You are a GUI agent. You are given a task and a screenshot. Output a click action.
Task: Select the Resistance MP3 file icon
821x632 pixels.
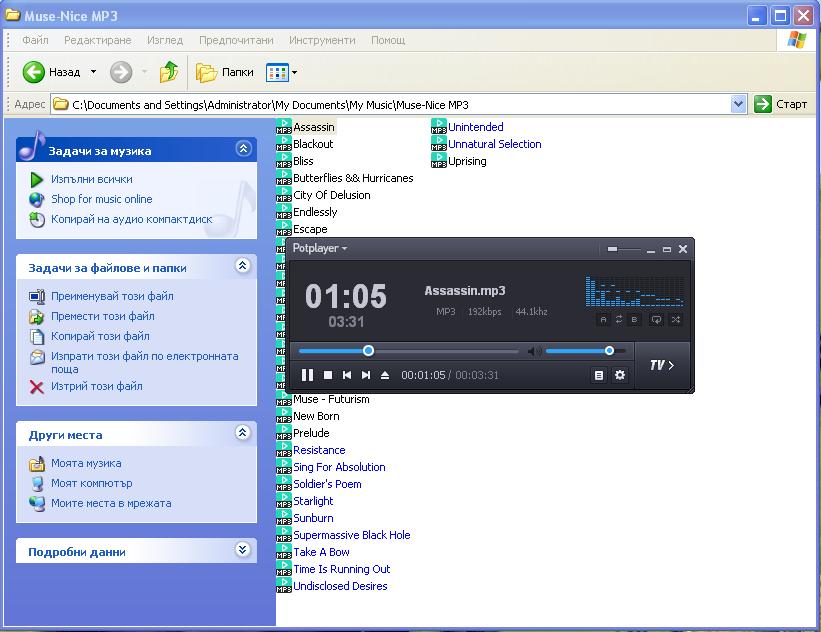pos(284,450)
